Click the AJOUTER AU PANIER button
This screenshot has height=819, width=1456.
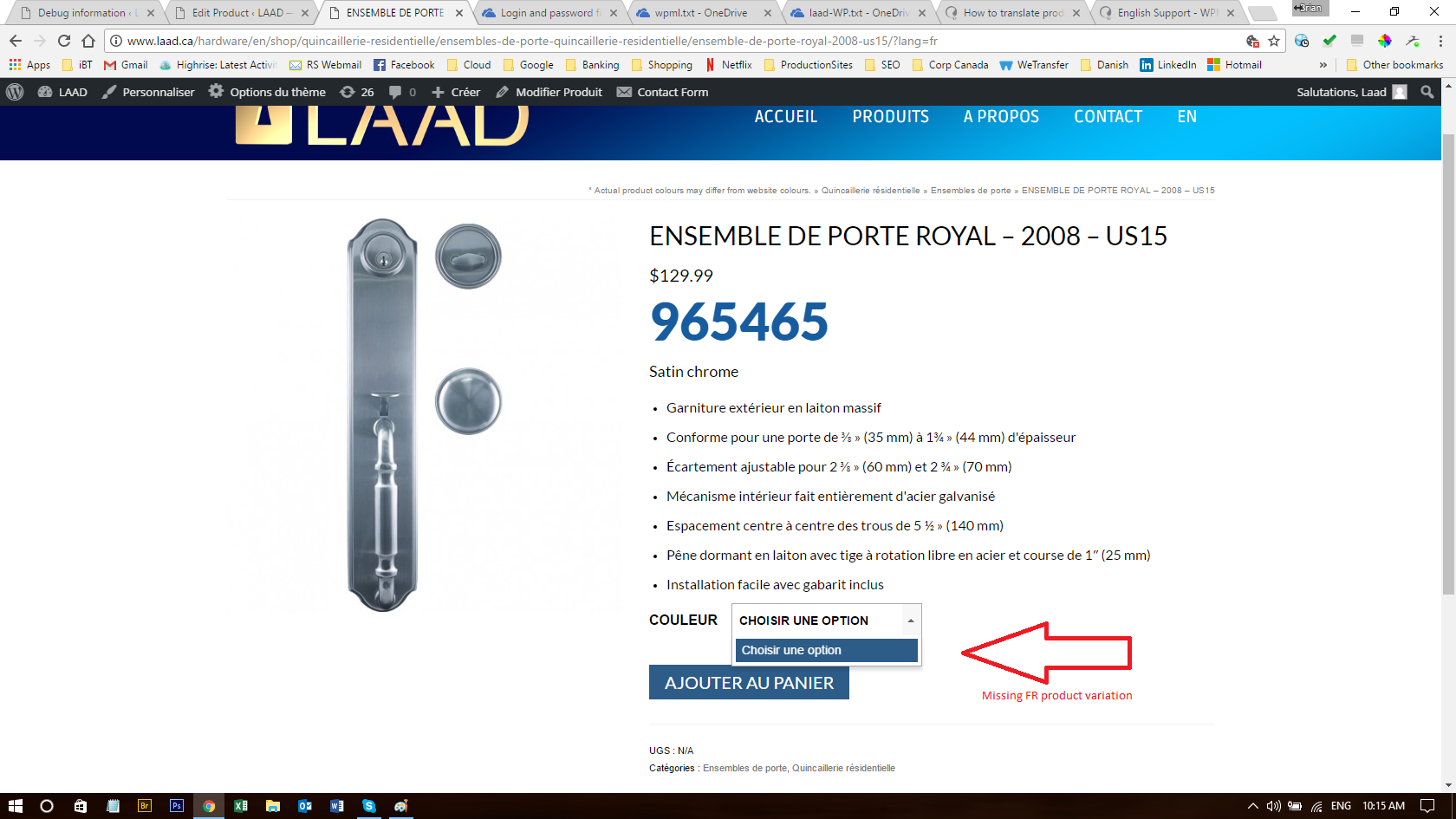[x=749, y=683]
